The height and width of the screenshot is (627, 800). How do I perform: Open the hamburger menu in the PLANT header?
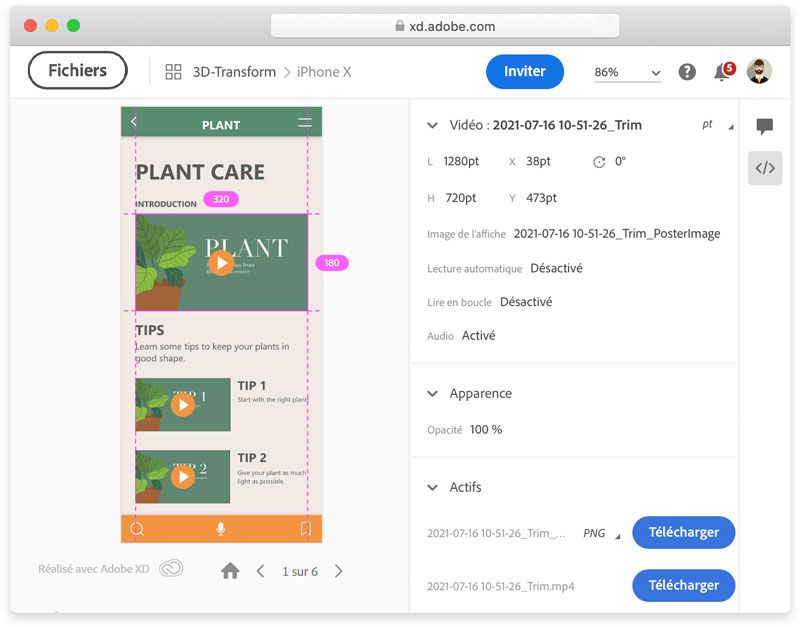click(305, 122)
